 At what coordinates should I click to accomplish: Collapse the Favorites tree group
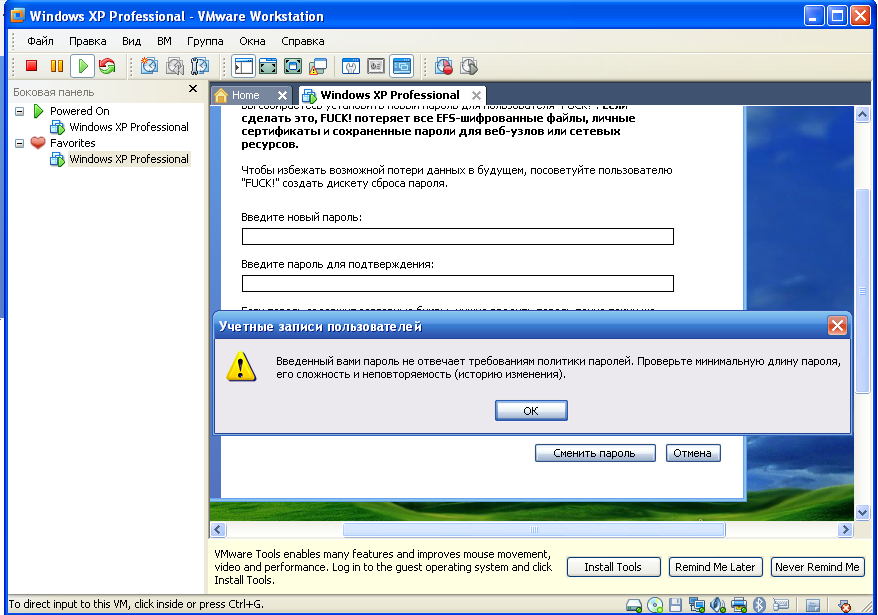pos(20,143)
